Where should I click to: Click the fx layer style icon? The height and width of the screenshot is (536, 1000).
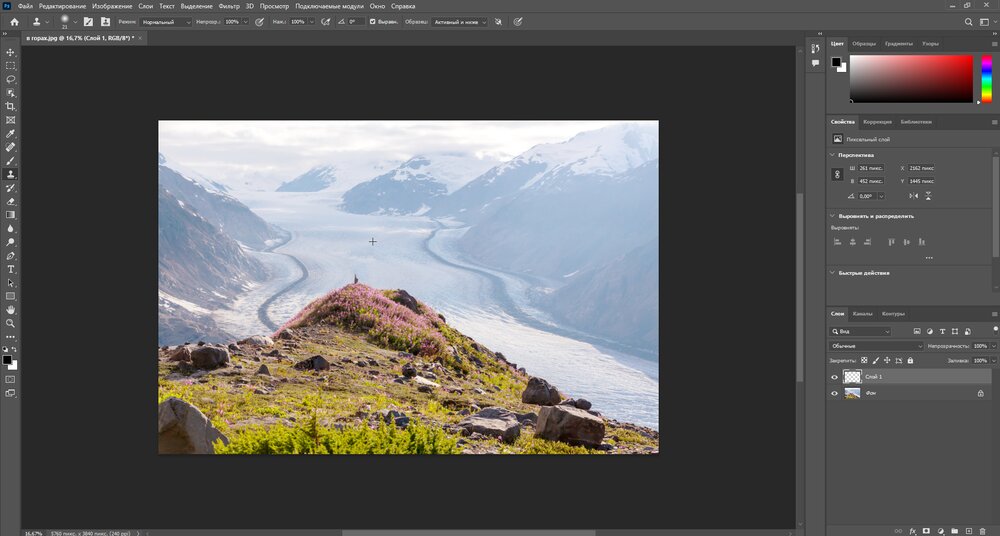tap(912, 530)
